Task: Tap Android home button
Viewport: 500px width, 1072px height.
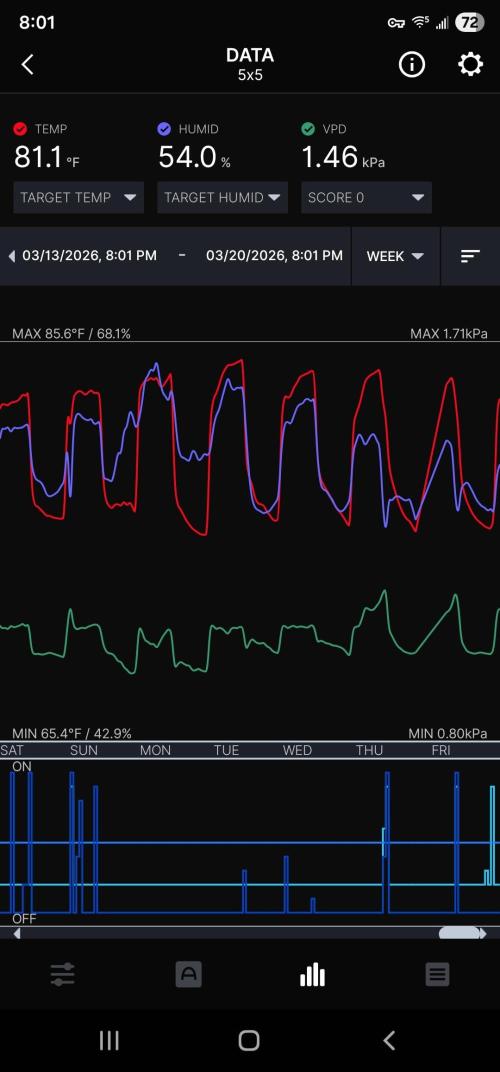Action: pyautogui.click(x=249, y=1041)
